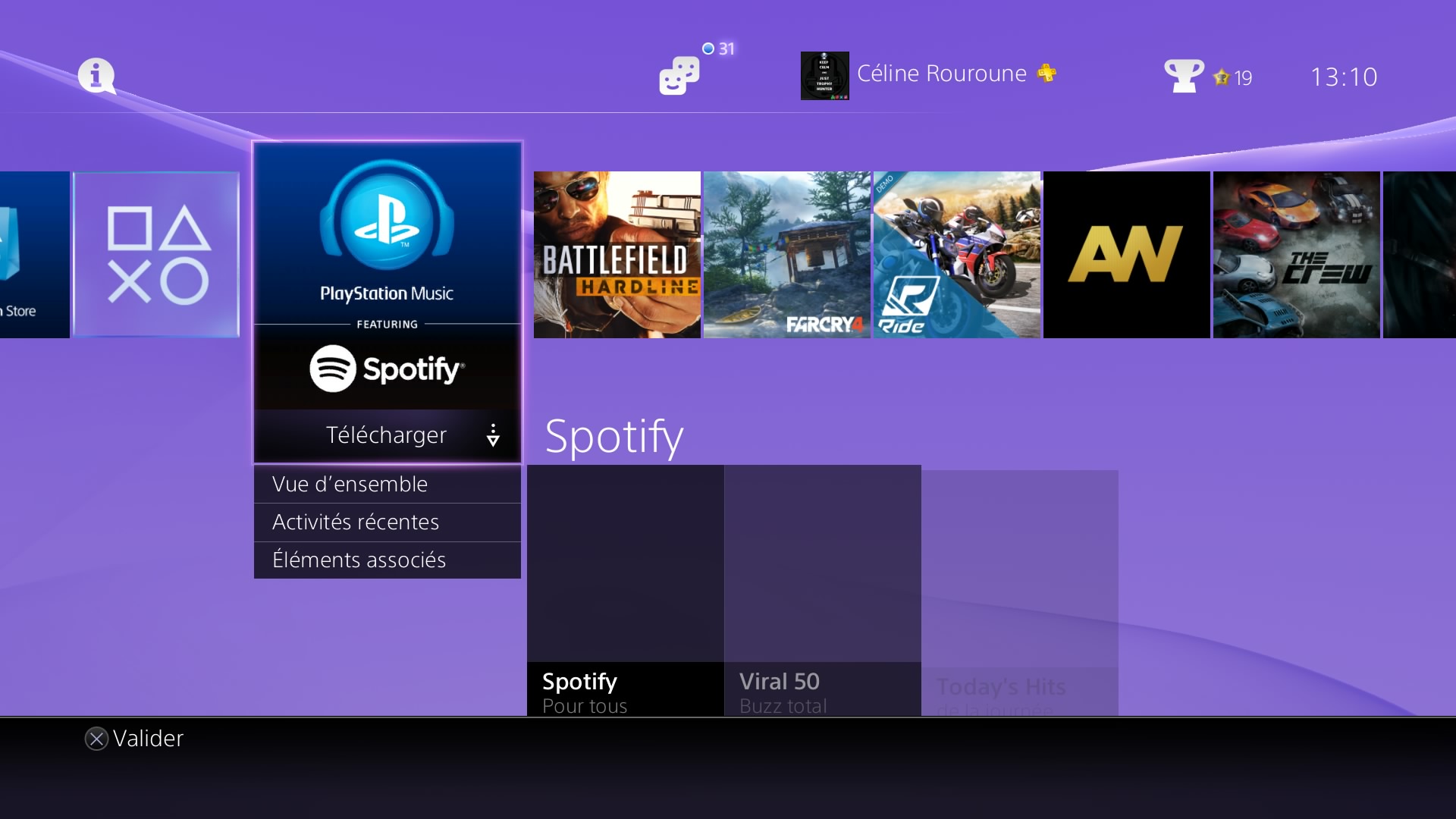Open the Trophies cup icon
This screenshot has width=1456, height=819.
1183,76
